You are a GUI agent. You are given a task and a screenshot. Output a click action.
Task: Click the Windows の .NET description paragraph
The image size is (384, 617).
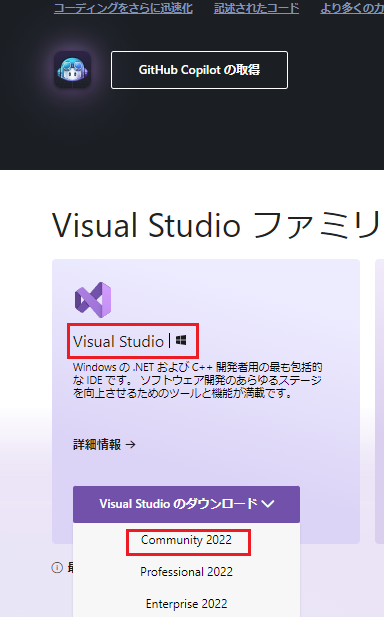coord(198,380)
